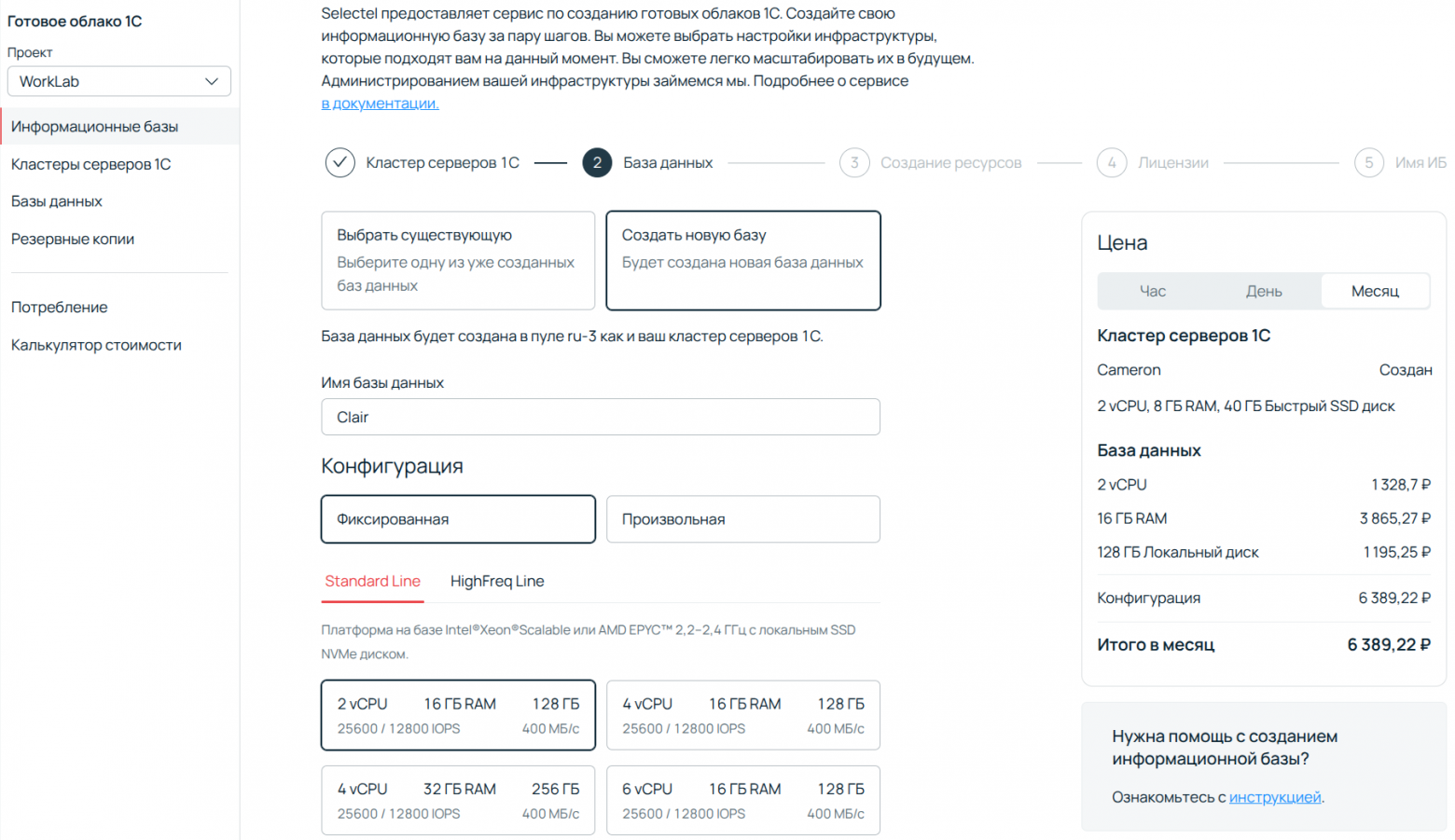Click step 2 circle for База данных
The image size is (1455, 840).
[597, 162]
